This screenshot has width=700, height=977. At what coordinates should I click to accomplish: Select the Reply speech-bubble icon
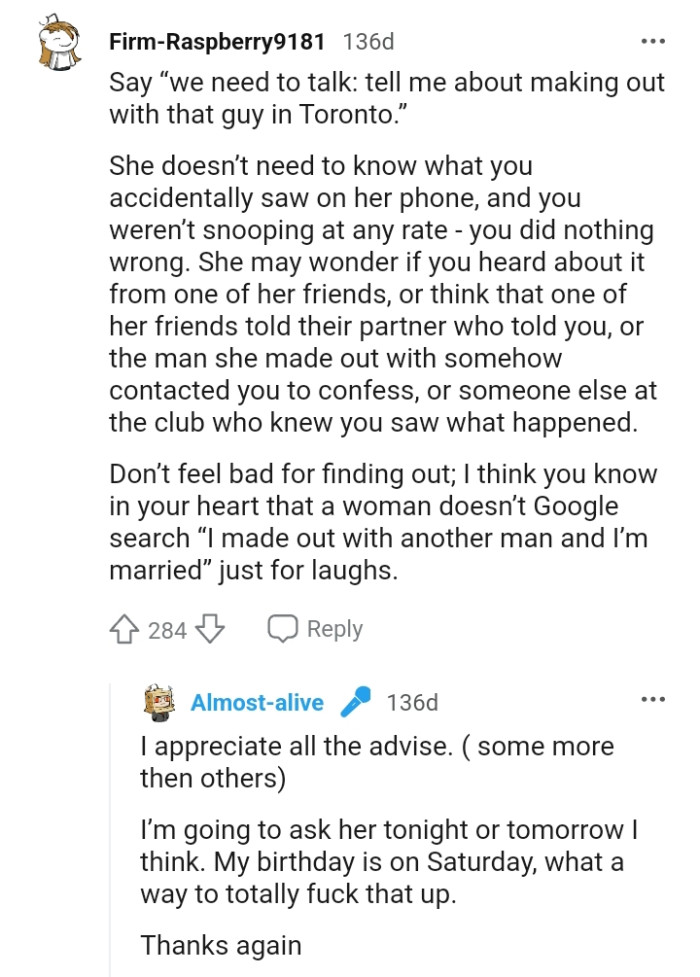(285, 628)
